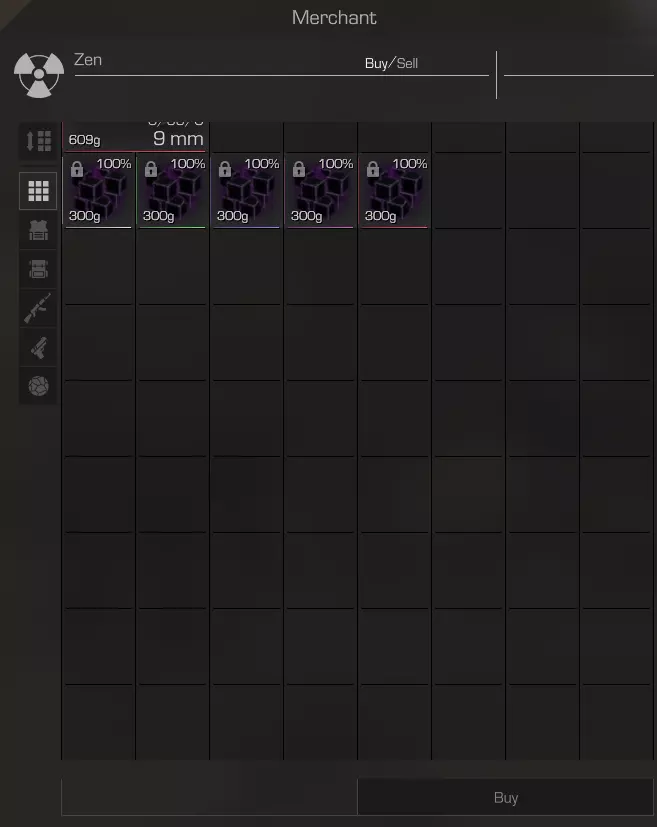Click the empty field left of Buy
This screenshot has width=657, height=827.
pos(209,797)
